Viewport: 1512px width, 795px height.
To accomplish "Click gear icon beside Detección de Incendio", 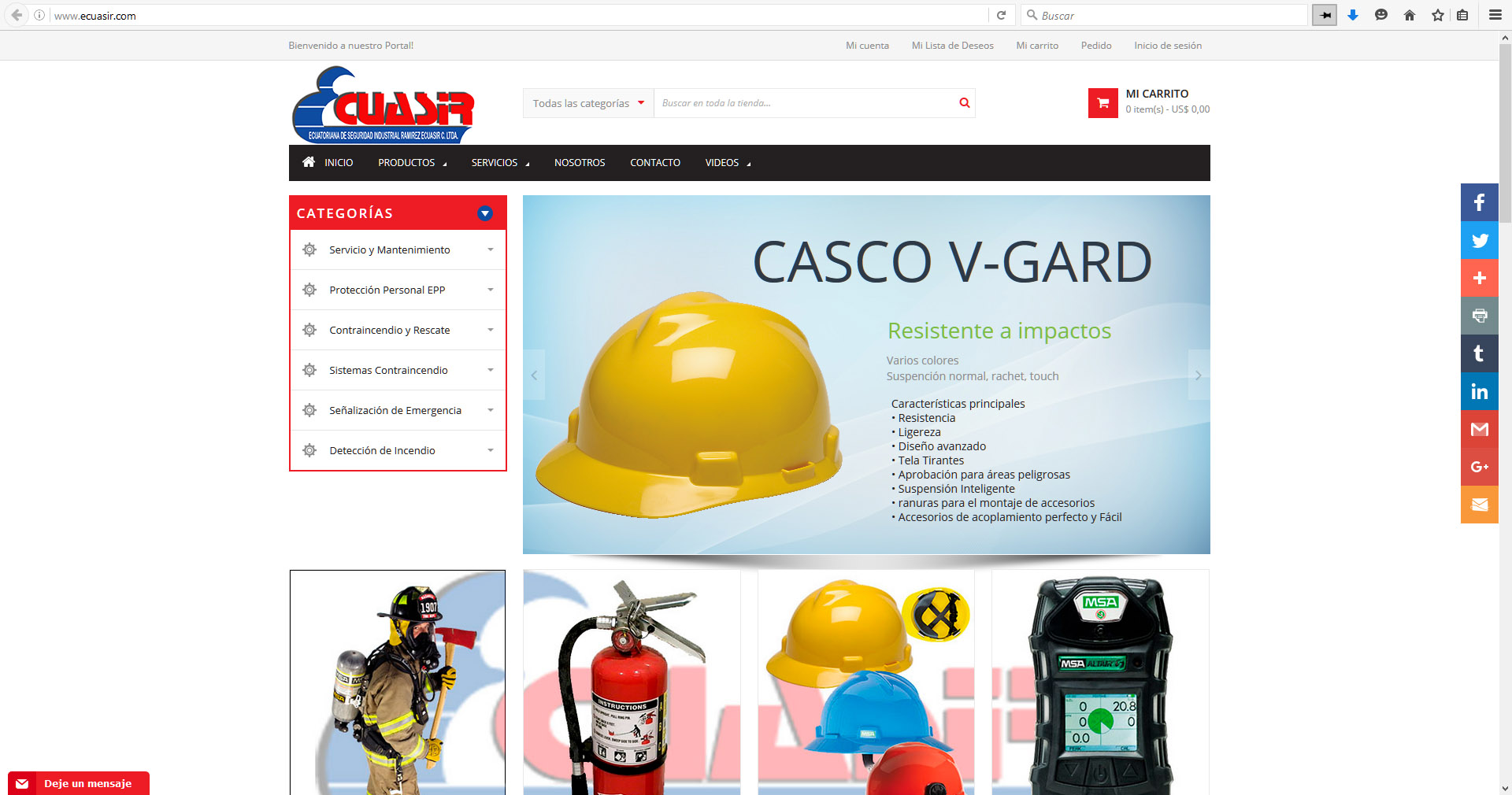I will coord(309,450).
